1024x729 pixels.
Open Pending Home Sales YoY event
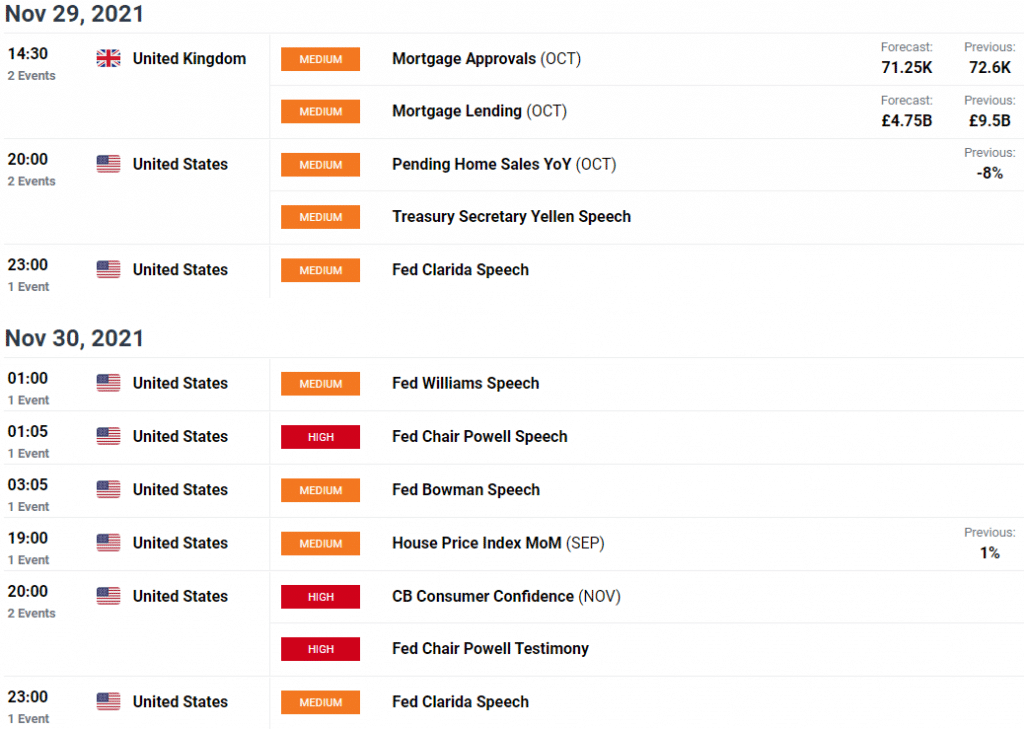[504, 164]
